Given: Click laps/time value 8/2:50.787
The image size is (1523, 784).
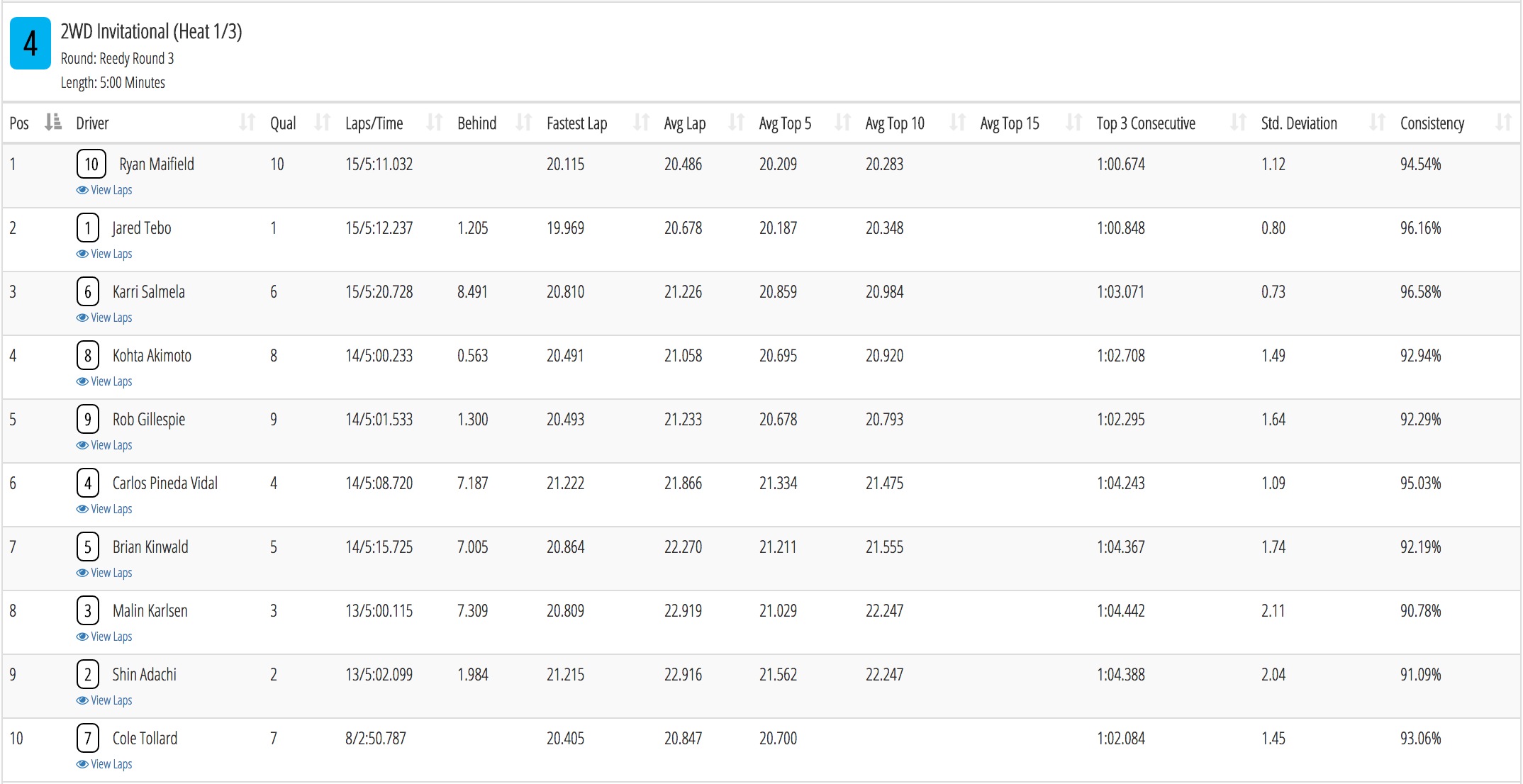Looking at the screenshot, I should (x=376, y=739).
